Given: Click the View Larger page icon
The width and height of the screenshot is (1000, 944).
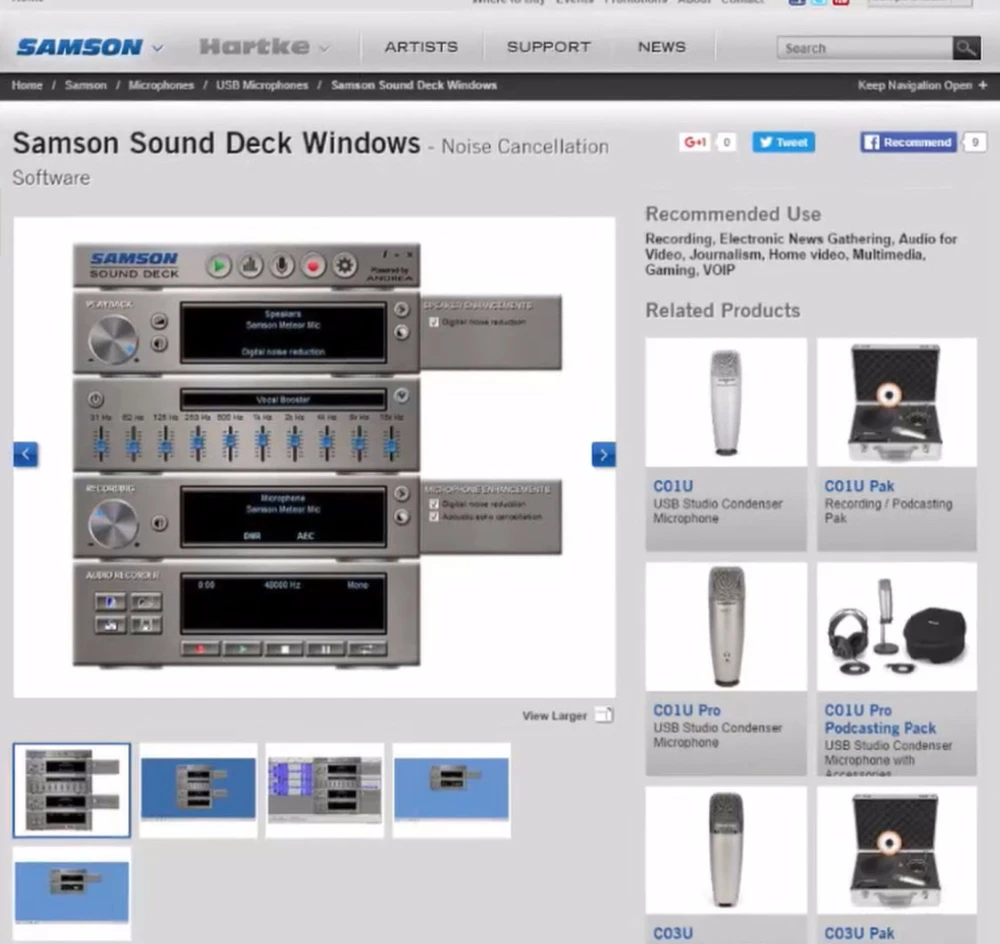Looking at the screenshot, I should point(604,715).
